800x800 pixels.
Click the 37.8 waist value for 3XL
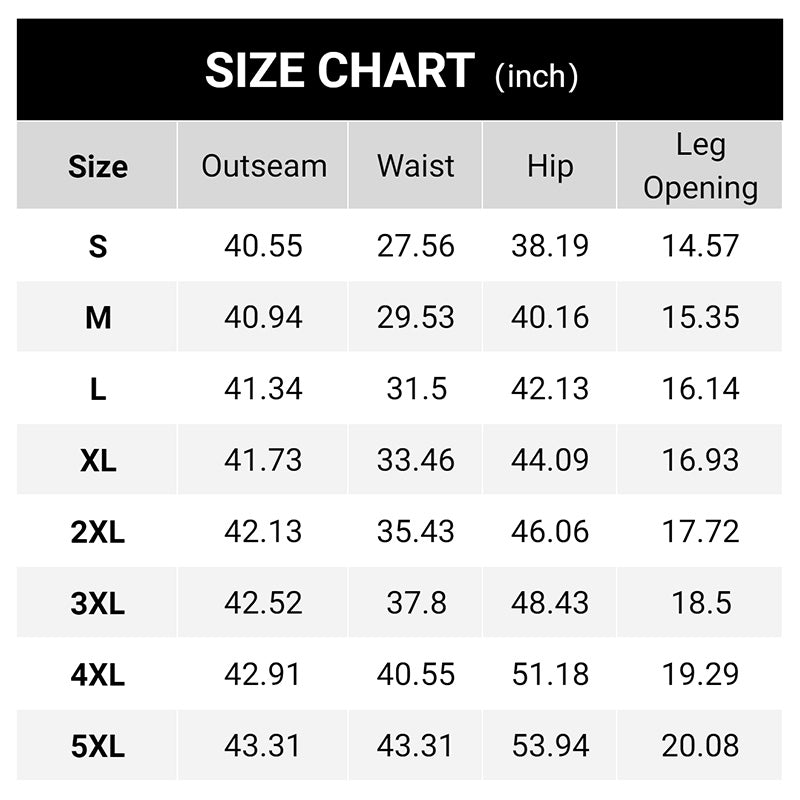[x=416, y=603]
